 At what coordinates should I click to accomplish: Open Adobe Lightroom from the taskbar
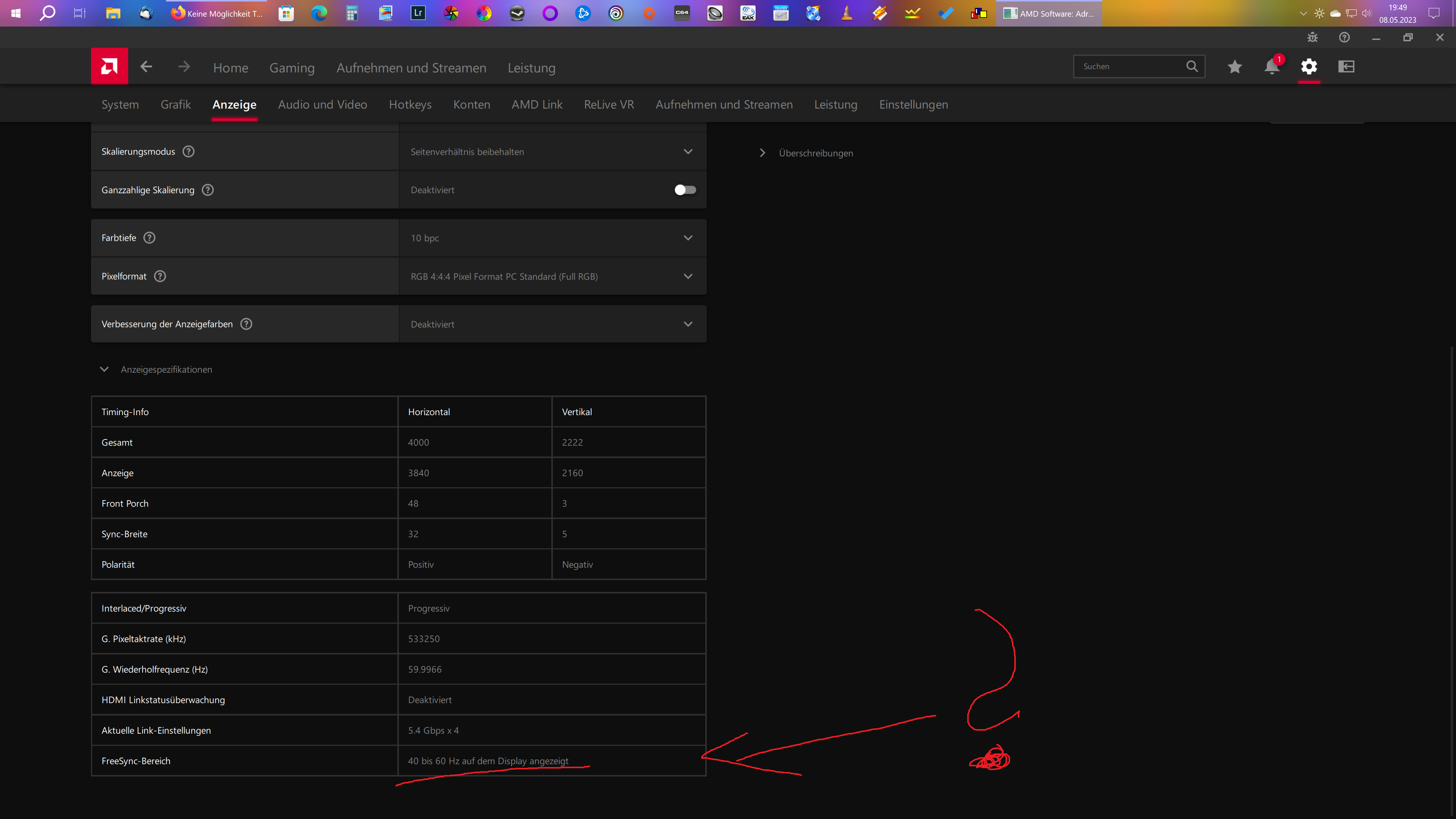(x=418, y=13)
